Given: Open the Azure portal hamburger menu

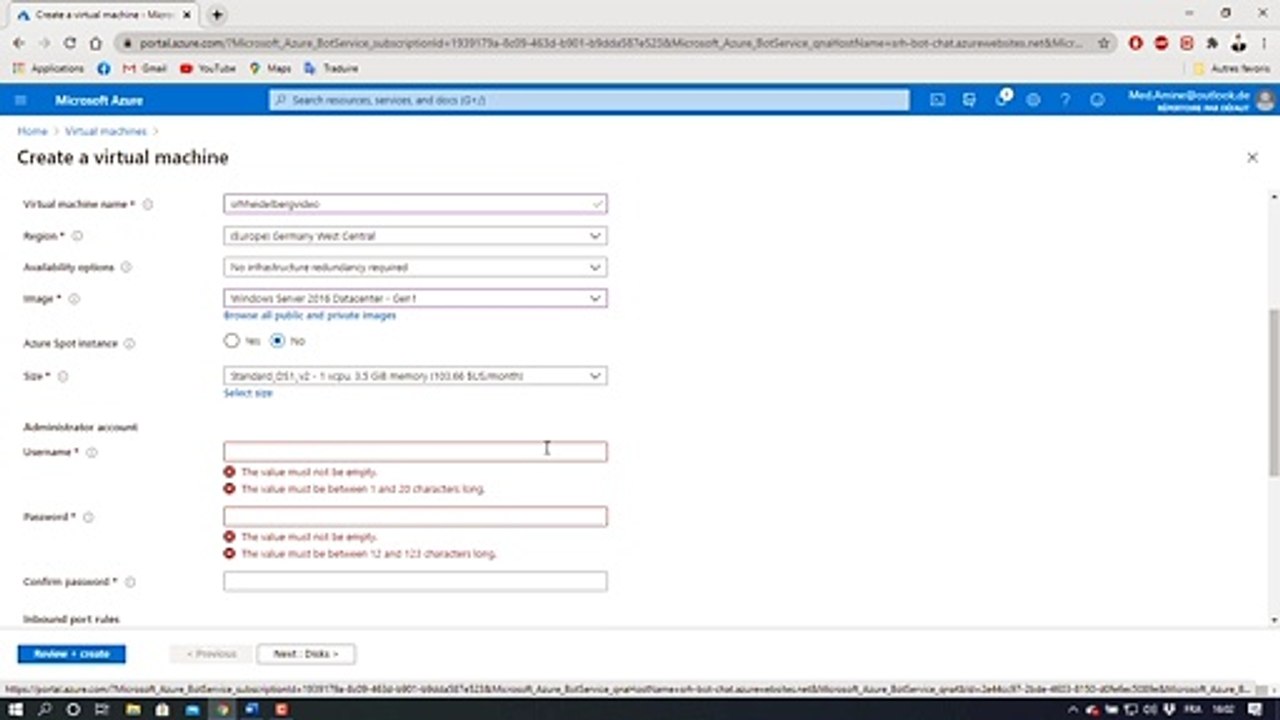Looking at the screenshot, I should 20,100.
